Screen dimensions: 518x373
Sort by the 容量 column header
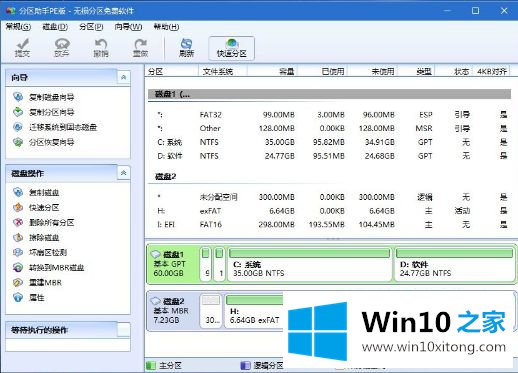click(272, 71)
